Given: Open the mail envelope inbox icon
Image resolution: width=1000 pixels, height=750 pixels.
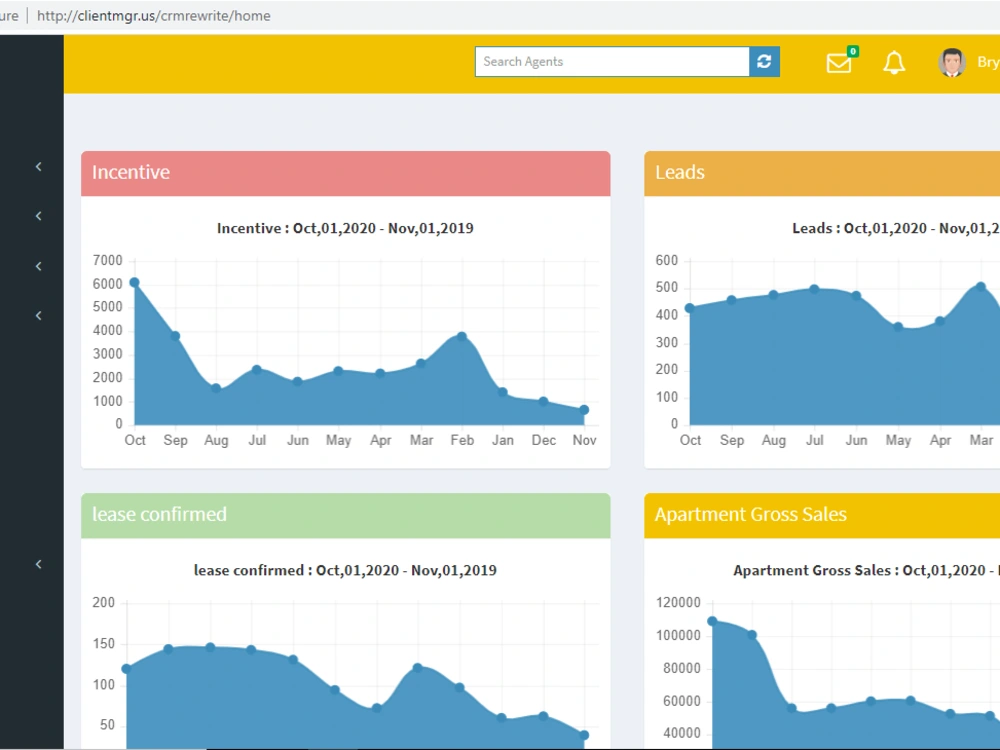Looking at the screenshot, I should (x=839, y=63).
